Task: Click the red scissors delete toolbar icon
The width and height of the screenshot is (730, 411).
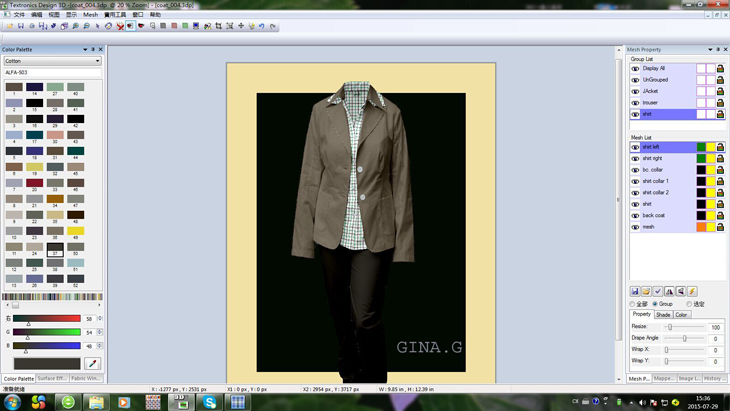Action: (120, 26)
